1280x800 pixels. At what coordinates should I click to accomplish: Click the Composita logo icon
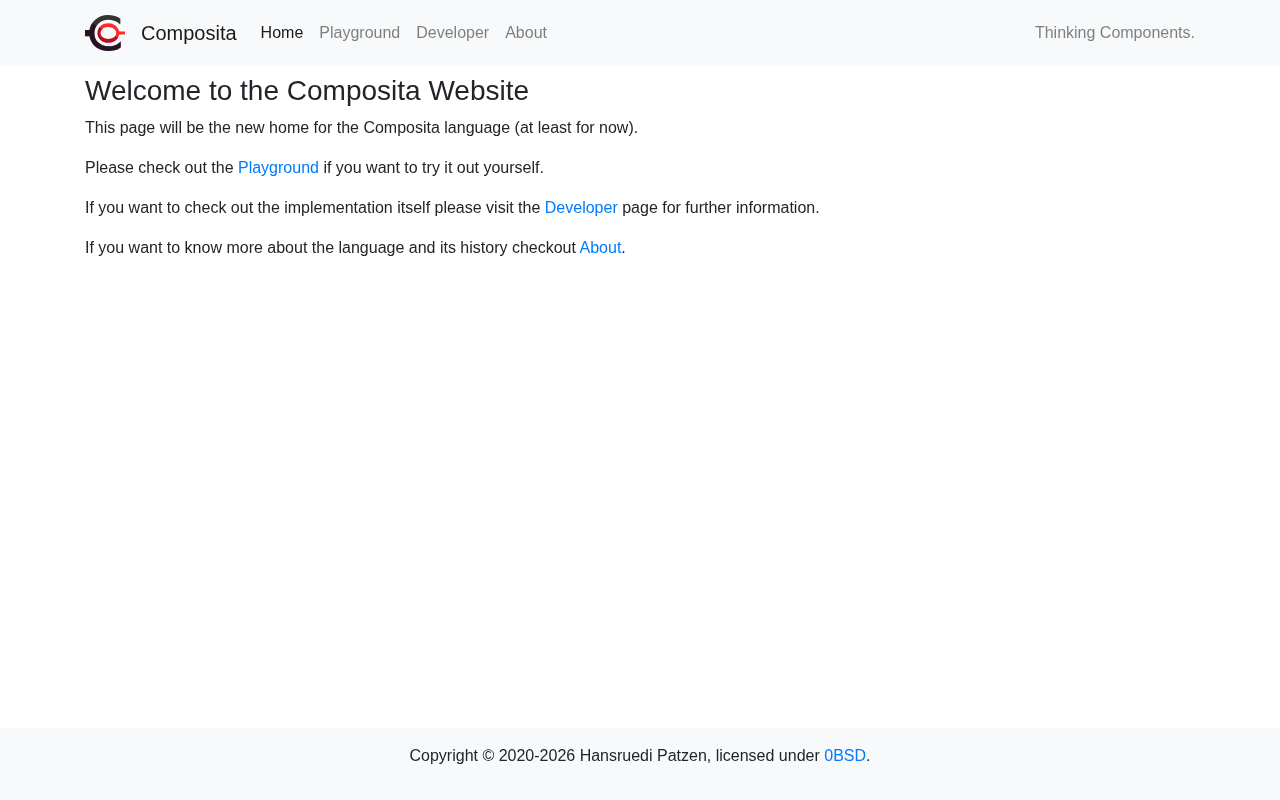[105, 33]
